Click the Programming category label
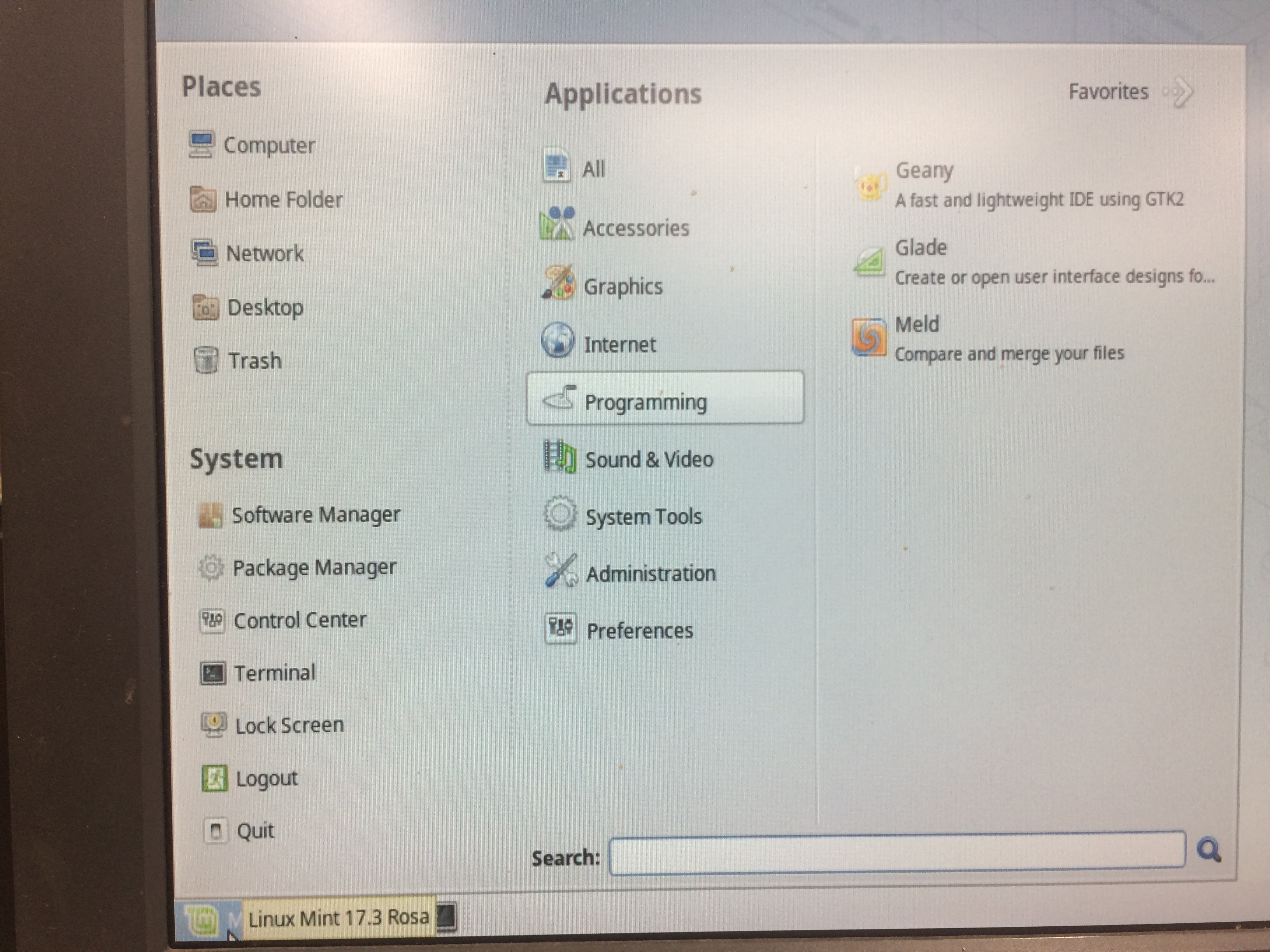 646,402
